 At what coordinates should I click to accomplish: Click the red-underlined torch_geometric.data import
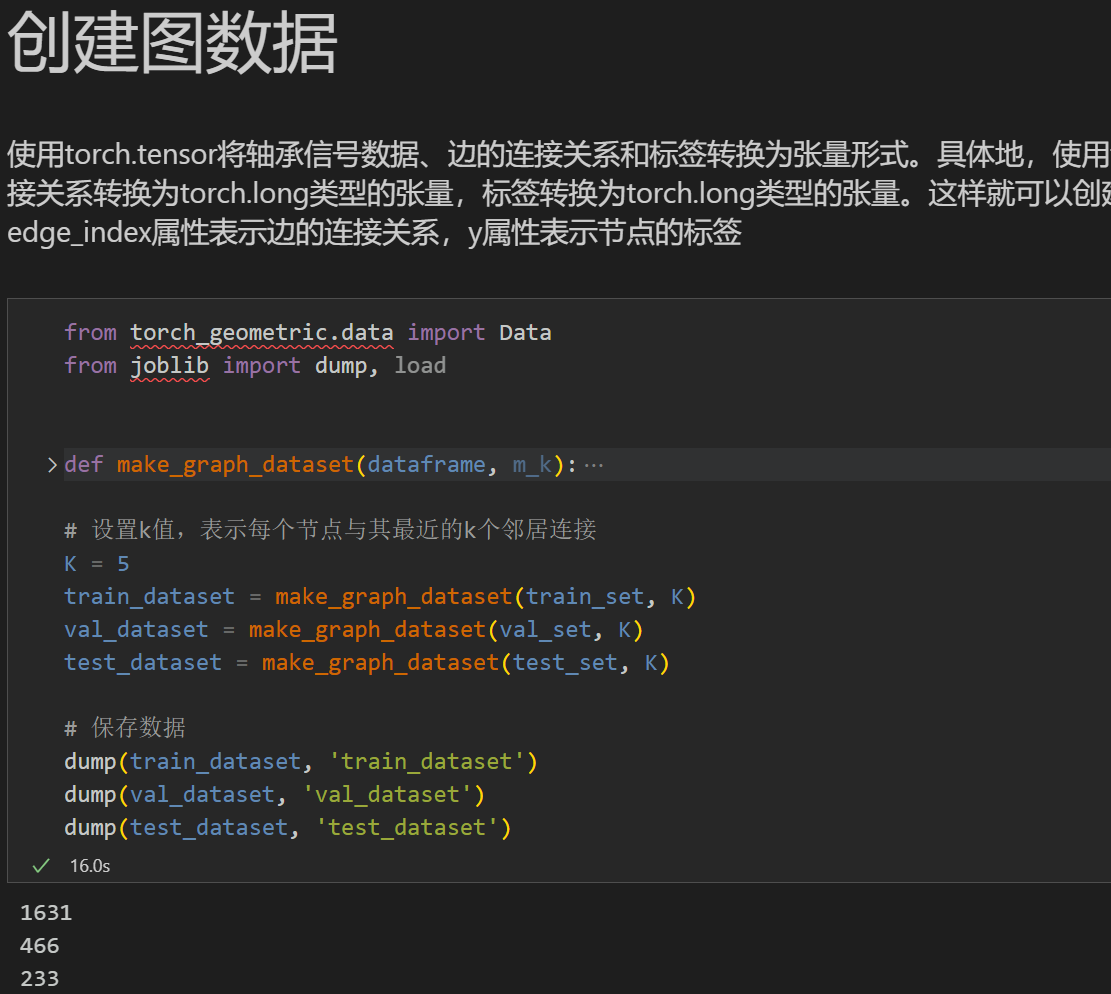pos(262,332)
